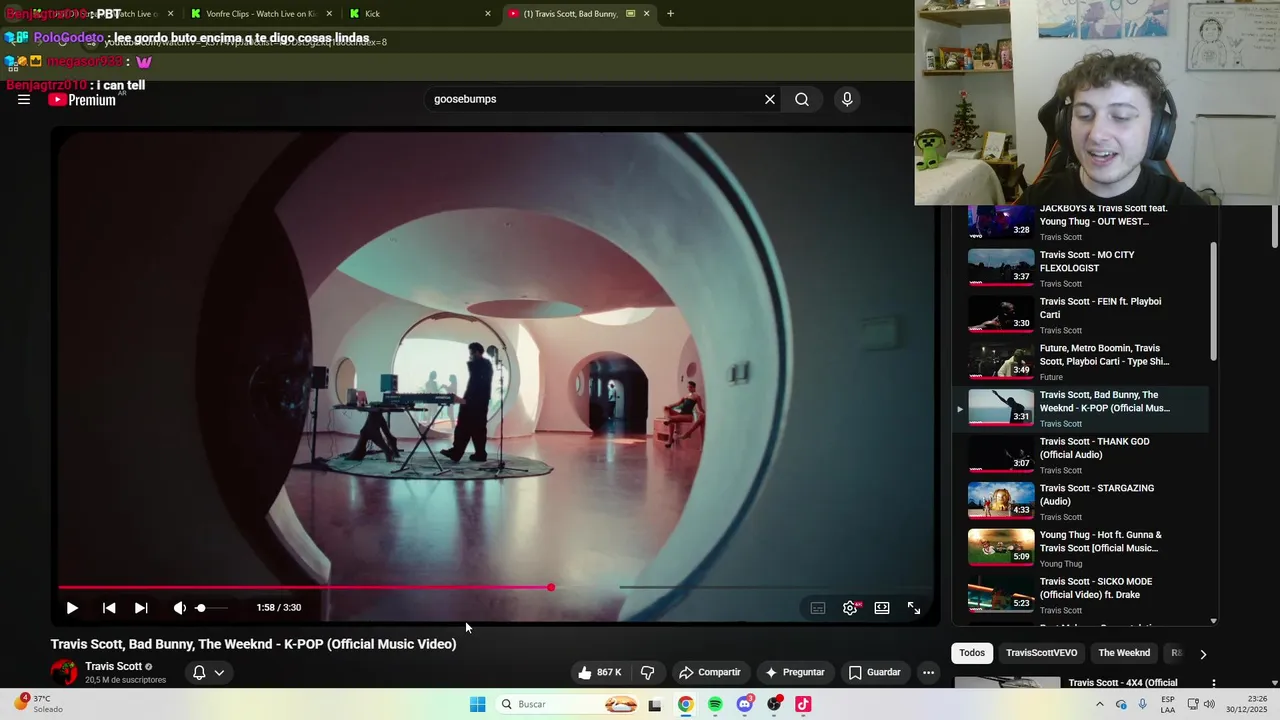Play SICKO MODE ft. Drake playlist item
Image resolution: width=1280 pixels, height=720 pixels.
click(x=1080, y=595)
